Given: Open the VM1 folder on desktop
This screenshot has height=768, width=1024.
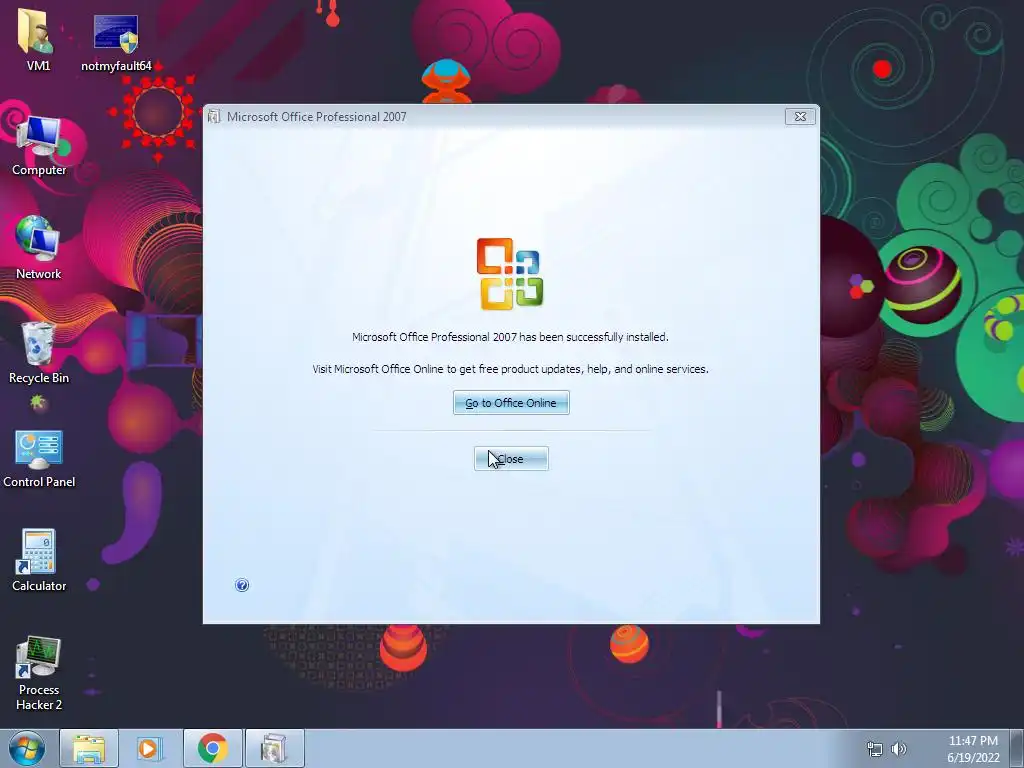Looking at the screenshot, I should (x=37, y=39).
